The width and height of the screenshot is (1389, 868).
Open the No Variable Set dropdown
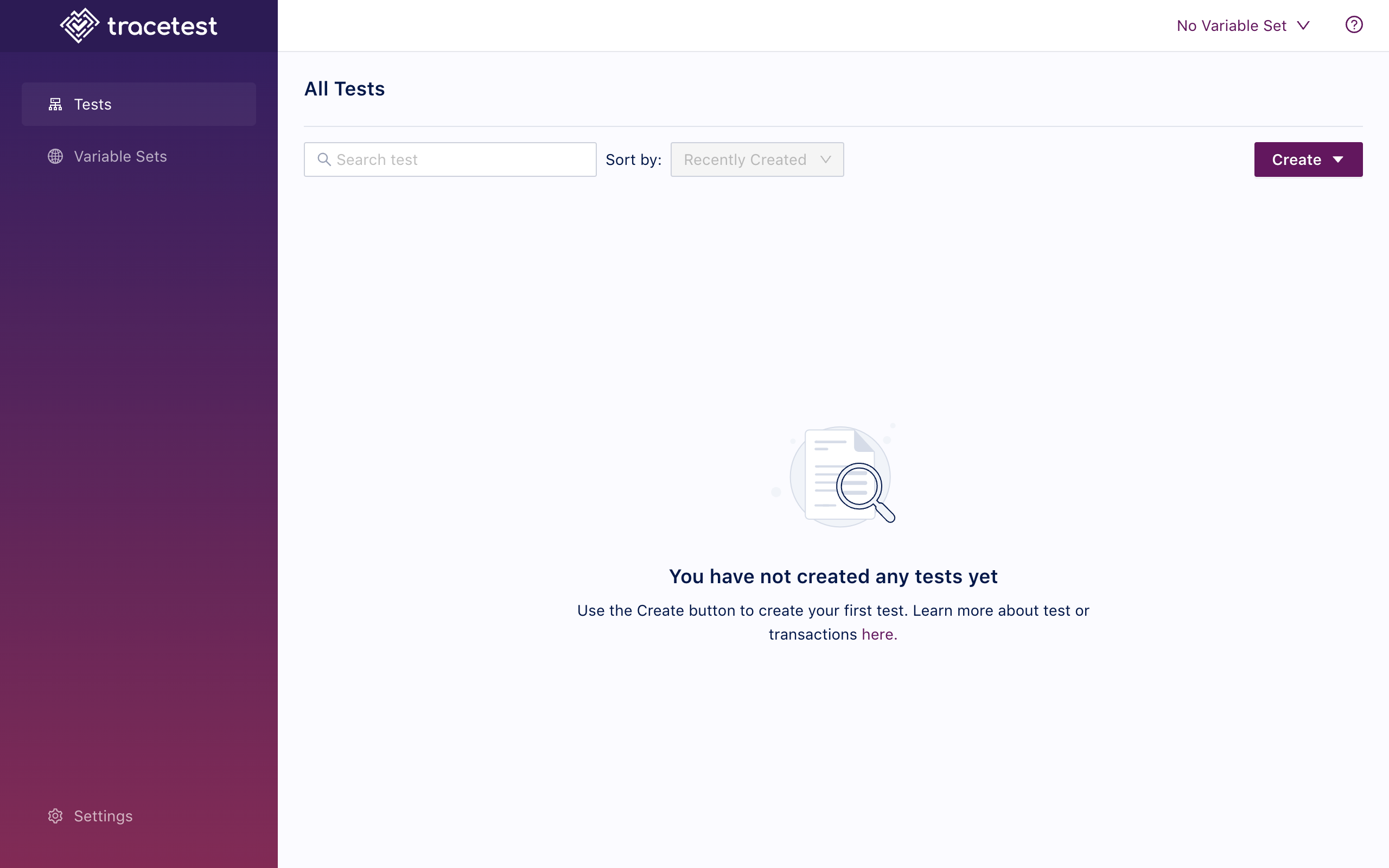1241,25
